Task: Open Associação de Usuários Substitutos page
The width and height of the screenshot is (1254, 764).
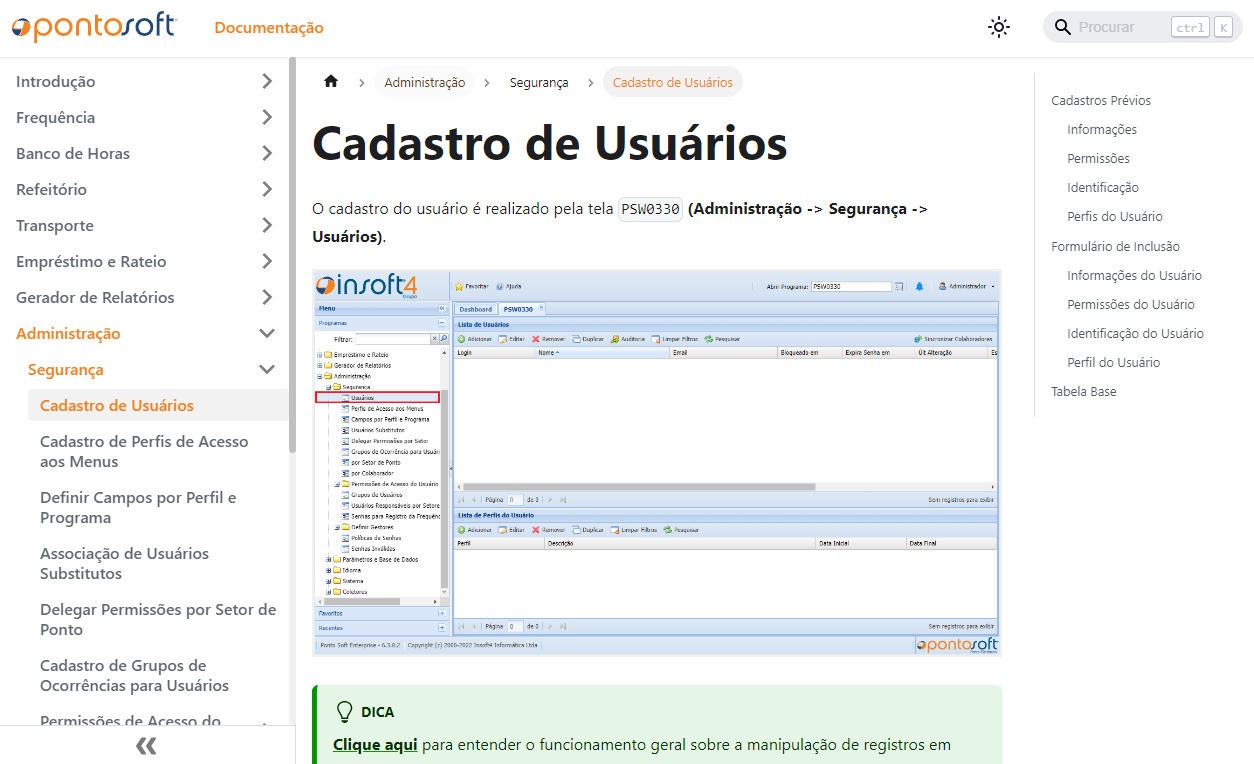Action: tap(158, 564)
